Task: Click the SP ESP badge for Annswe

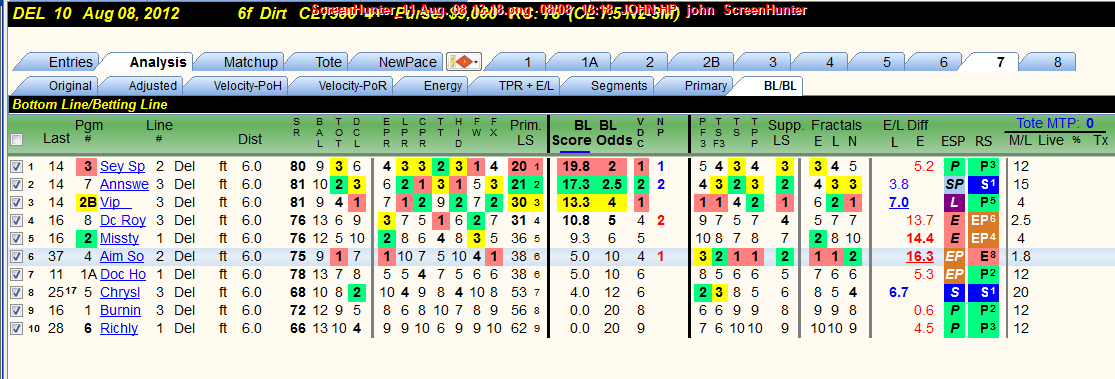Action: (953, 185)
